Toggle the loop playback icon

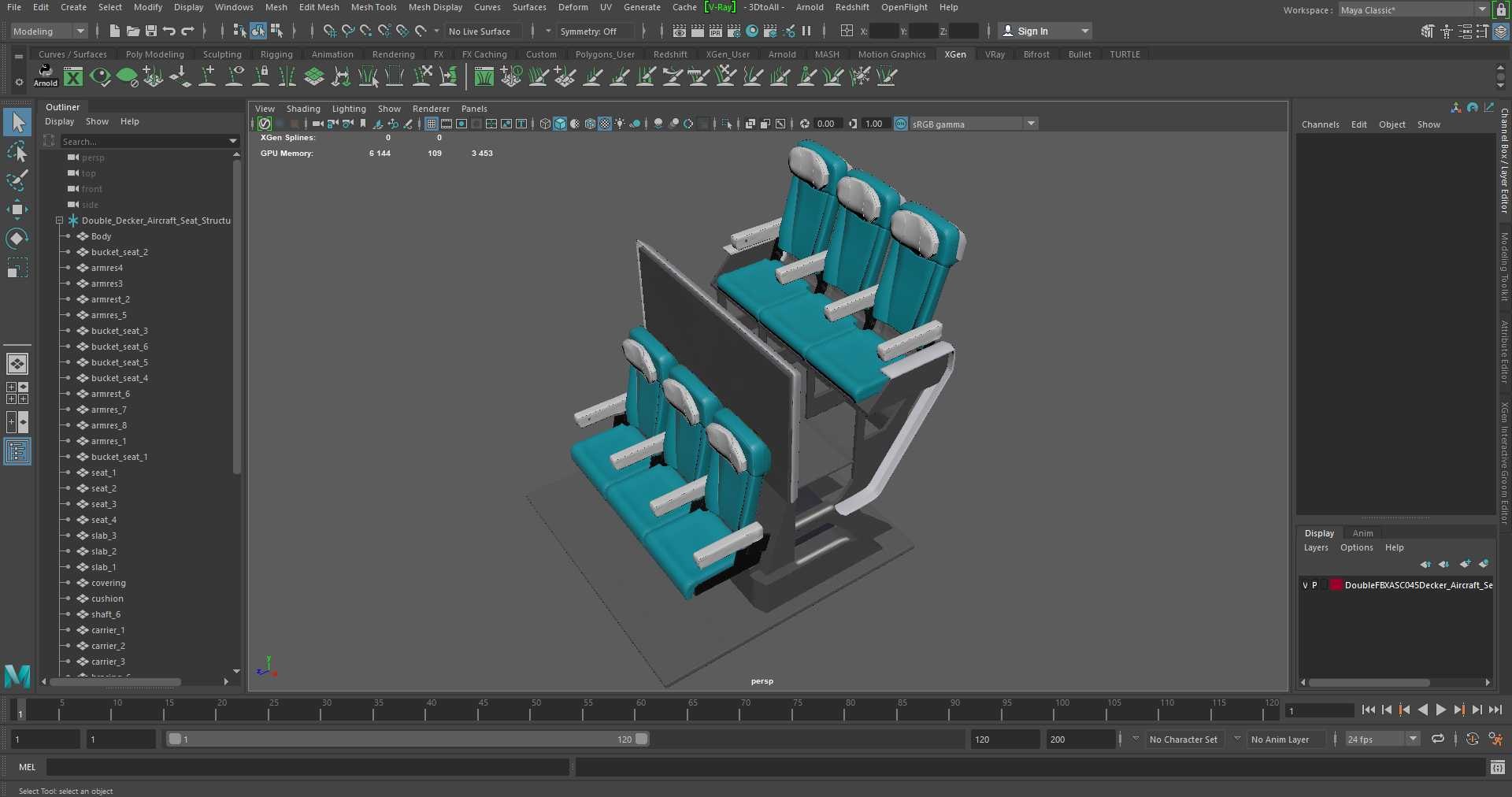tap(1438, 739)
